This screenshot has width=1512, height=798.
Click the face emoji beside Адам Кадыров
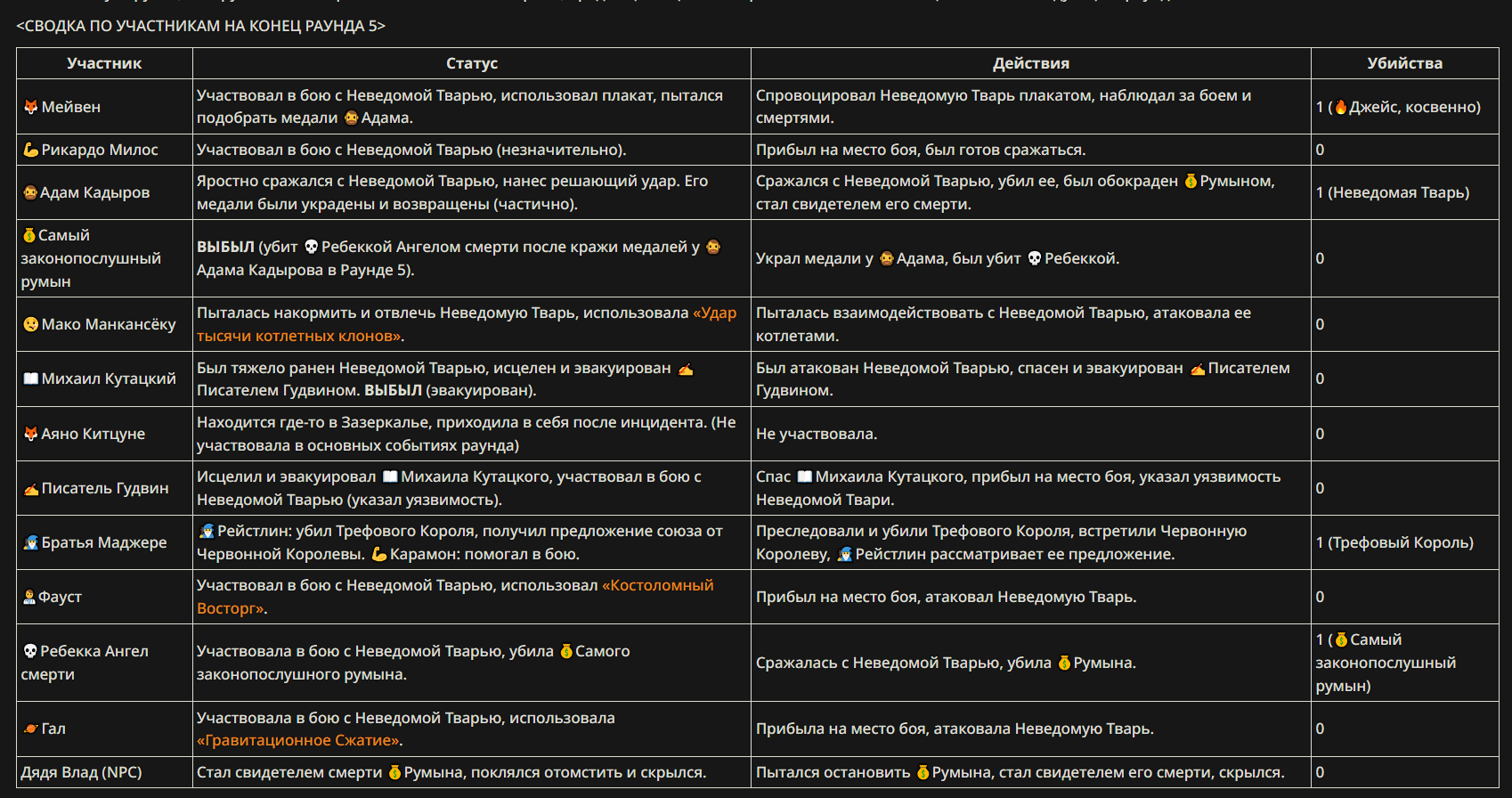[x=30, y=192]
